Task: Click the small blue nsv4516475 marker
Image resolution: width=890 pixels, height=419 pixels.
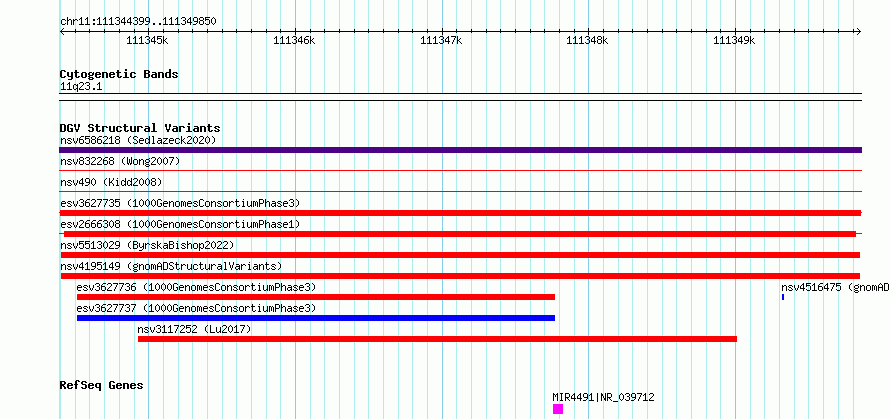Action: pyautogui.click(x=783, y=297)
